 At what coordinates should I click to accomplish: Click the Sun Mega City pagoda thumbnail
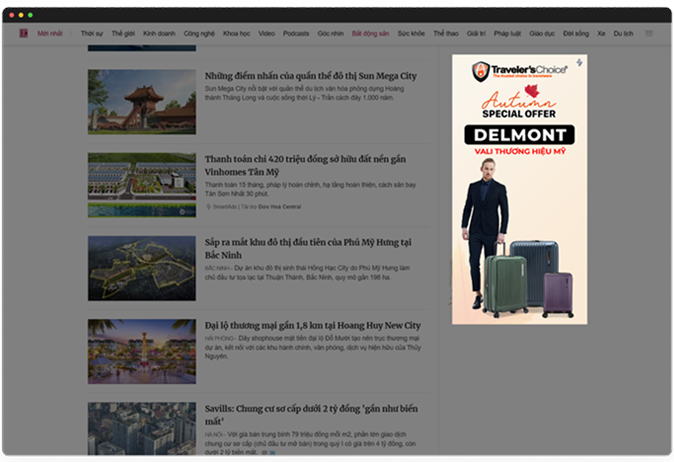[x=142, y=102]
